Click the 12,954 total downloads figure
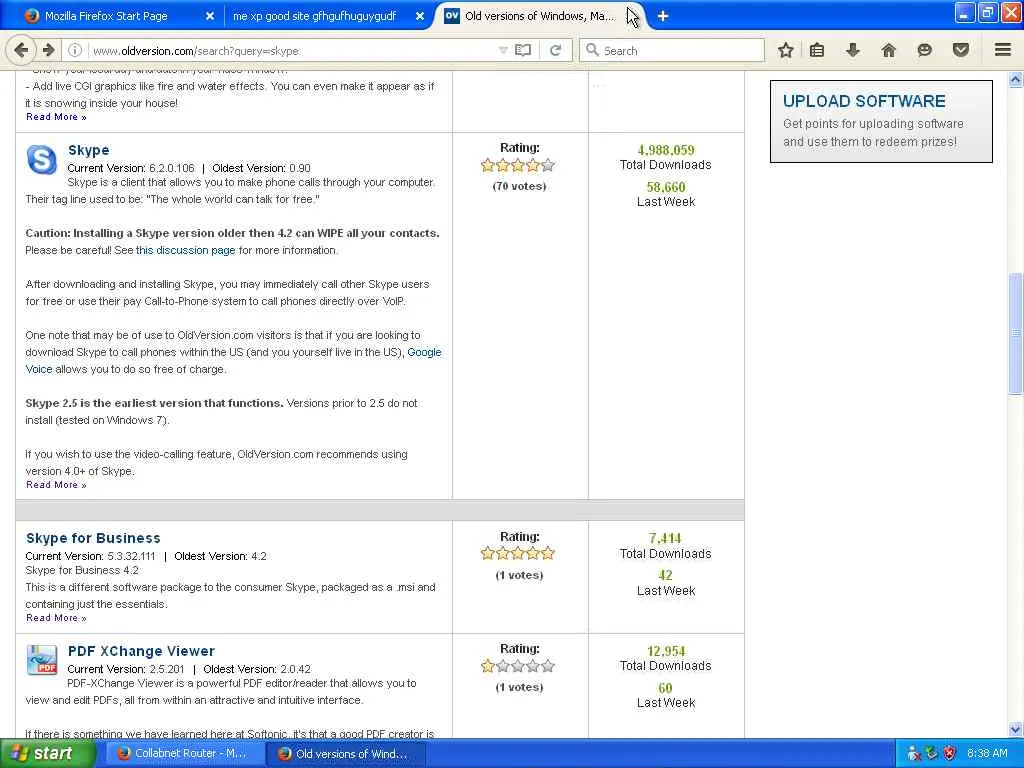 pos(665,651)
